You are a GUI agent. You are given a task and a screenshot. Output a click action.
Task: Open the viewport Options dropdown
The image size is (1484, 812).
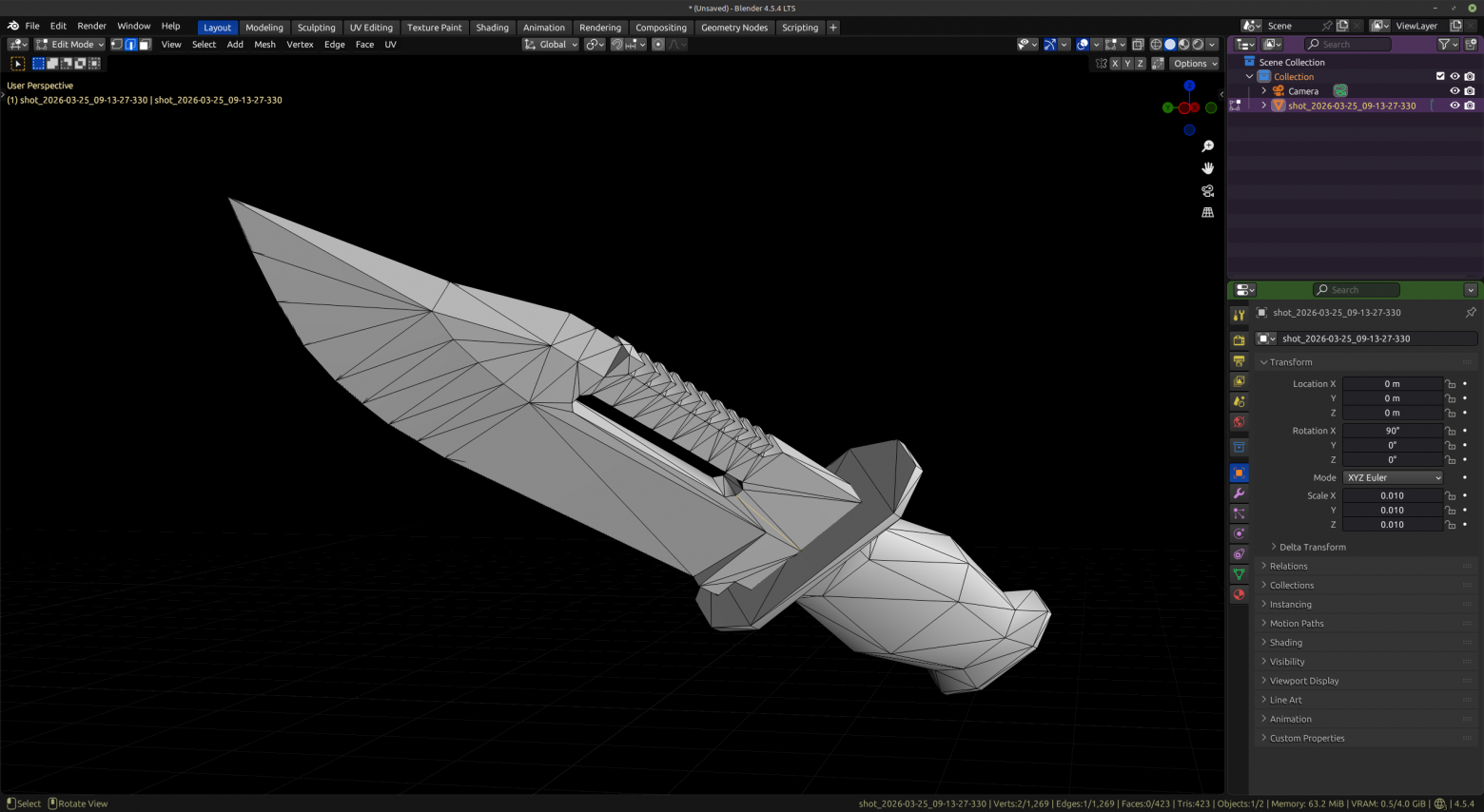[x=1194, y=64]
